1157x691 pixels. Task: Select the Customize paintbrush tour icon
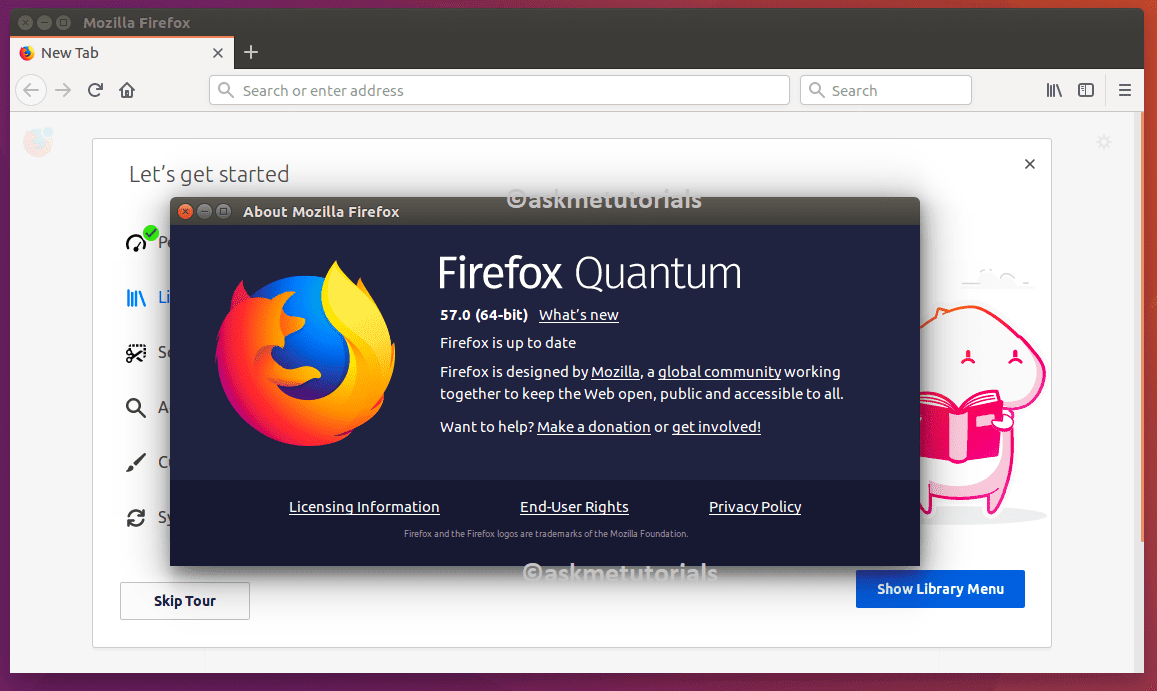coord(136,463)
